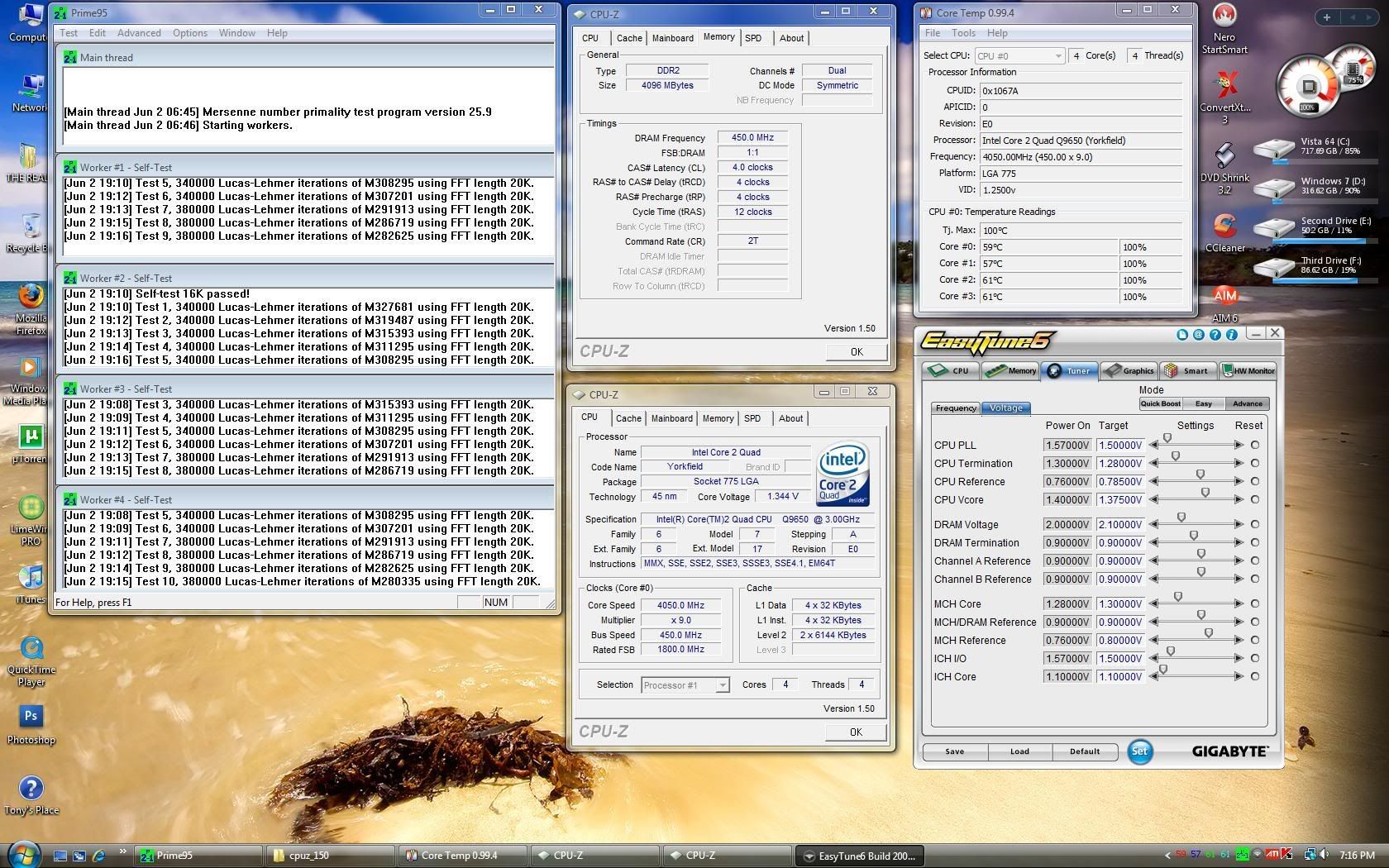Open the Nero StartSmart desktop icon

(1224, 27)
